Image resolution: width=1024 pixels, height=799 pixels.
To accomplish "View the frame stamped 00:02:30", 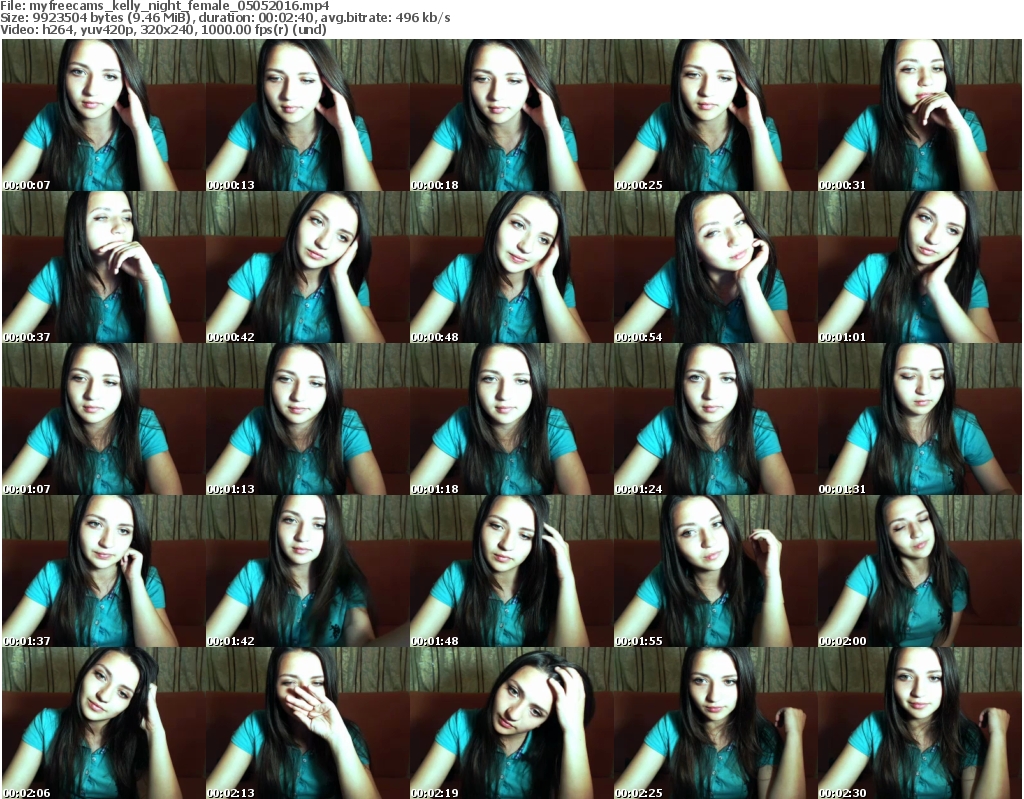I will pyautogui.click(x=919, y=723).
